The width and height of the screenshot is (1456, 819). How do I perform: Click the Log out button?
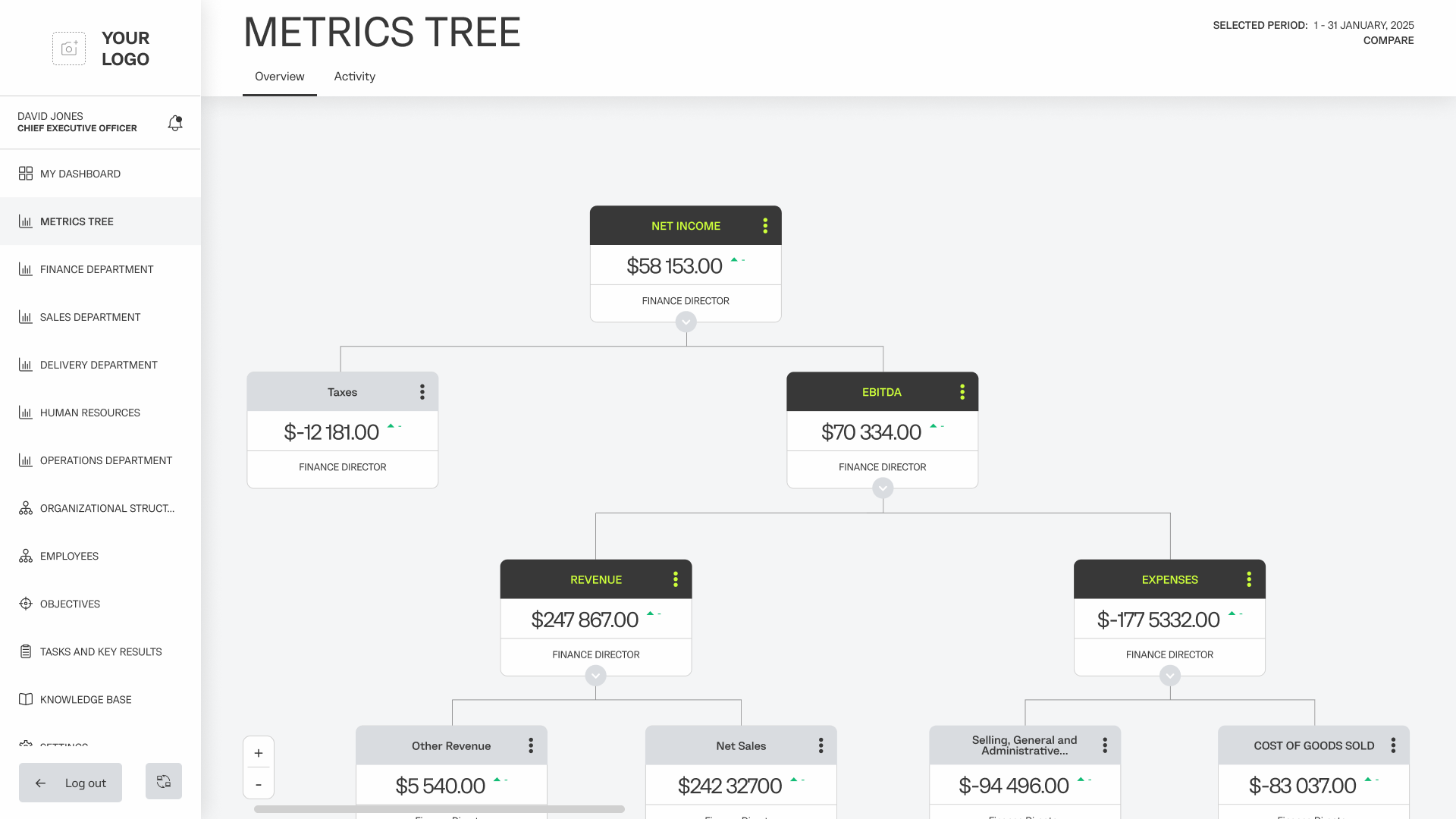point(71,783)
